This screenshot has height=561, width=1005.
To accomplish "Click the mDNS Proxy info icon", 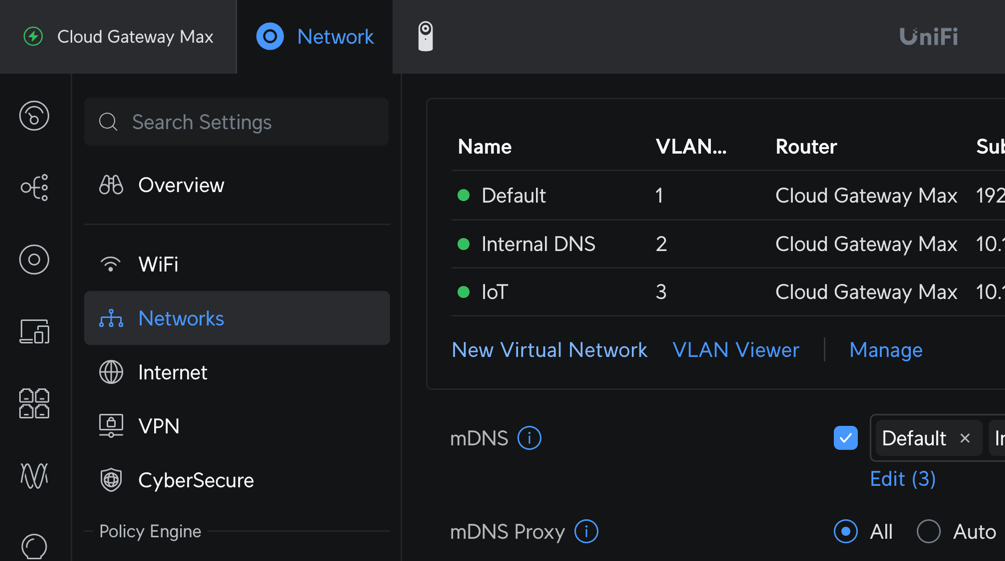I will [587, 532].
